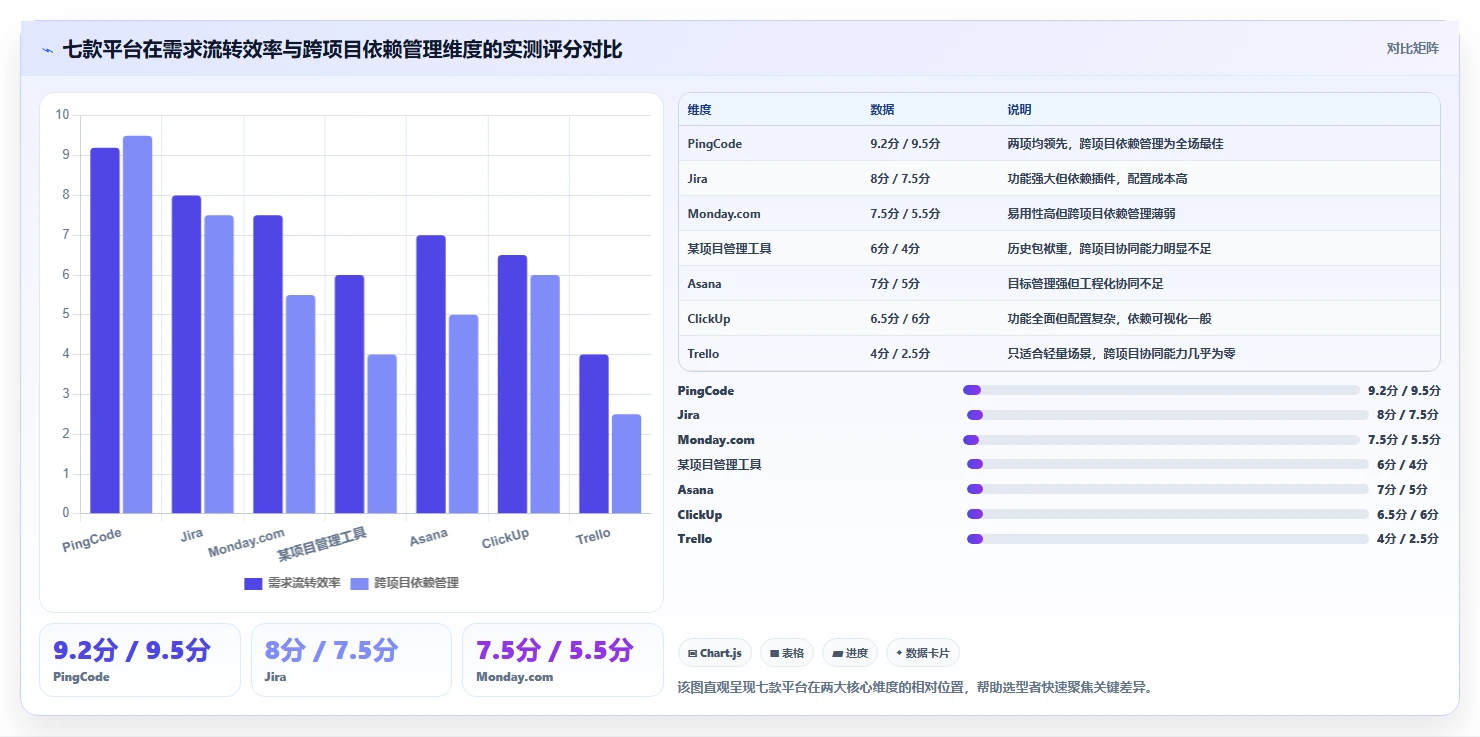Open the 8分 / 7.5分 Jira stat card
The height and width of the screenshot is (737, 1480).
pyautogui.click(x=352, y=660)
